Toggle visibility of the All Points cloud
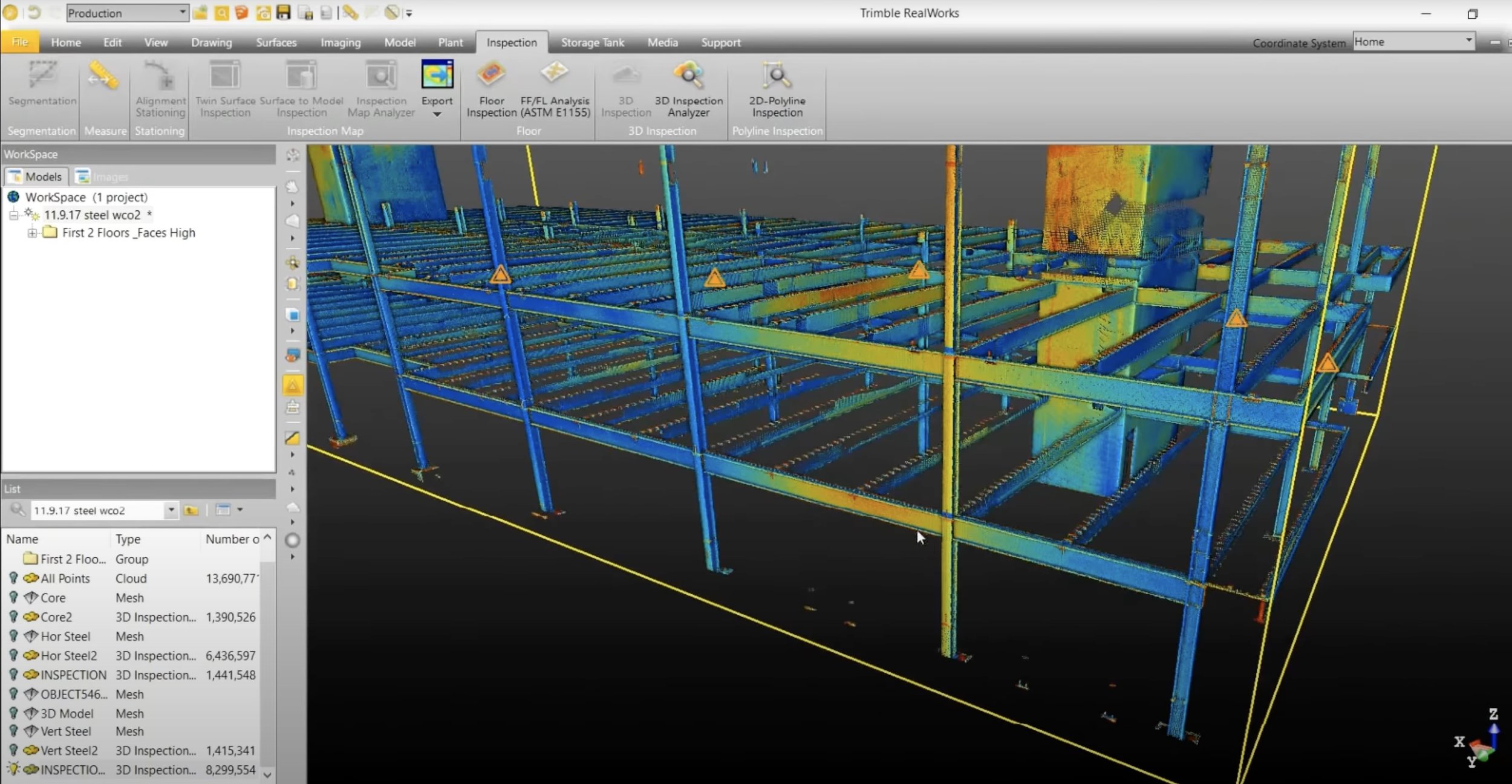1512x784 pixels. pyautogui.click(x=13, y=578)
